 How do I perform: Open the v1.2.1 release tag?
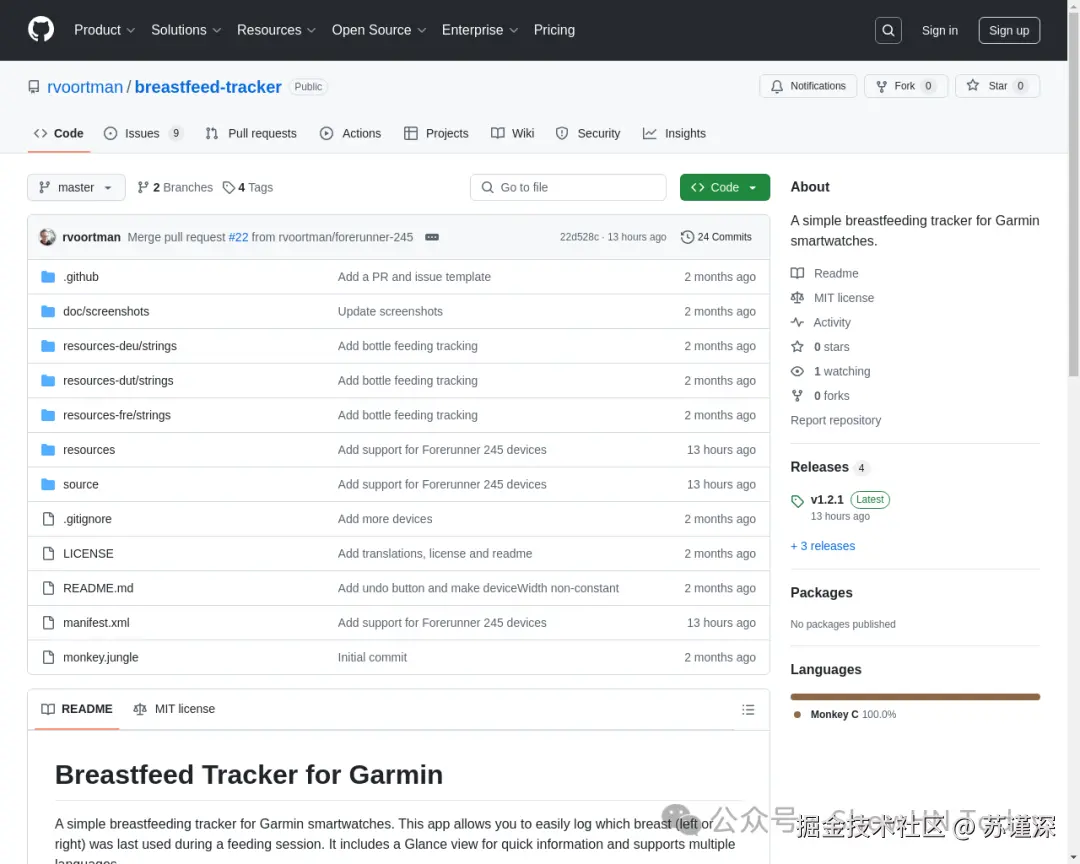pyautogui.click(x=827, y=500)
